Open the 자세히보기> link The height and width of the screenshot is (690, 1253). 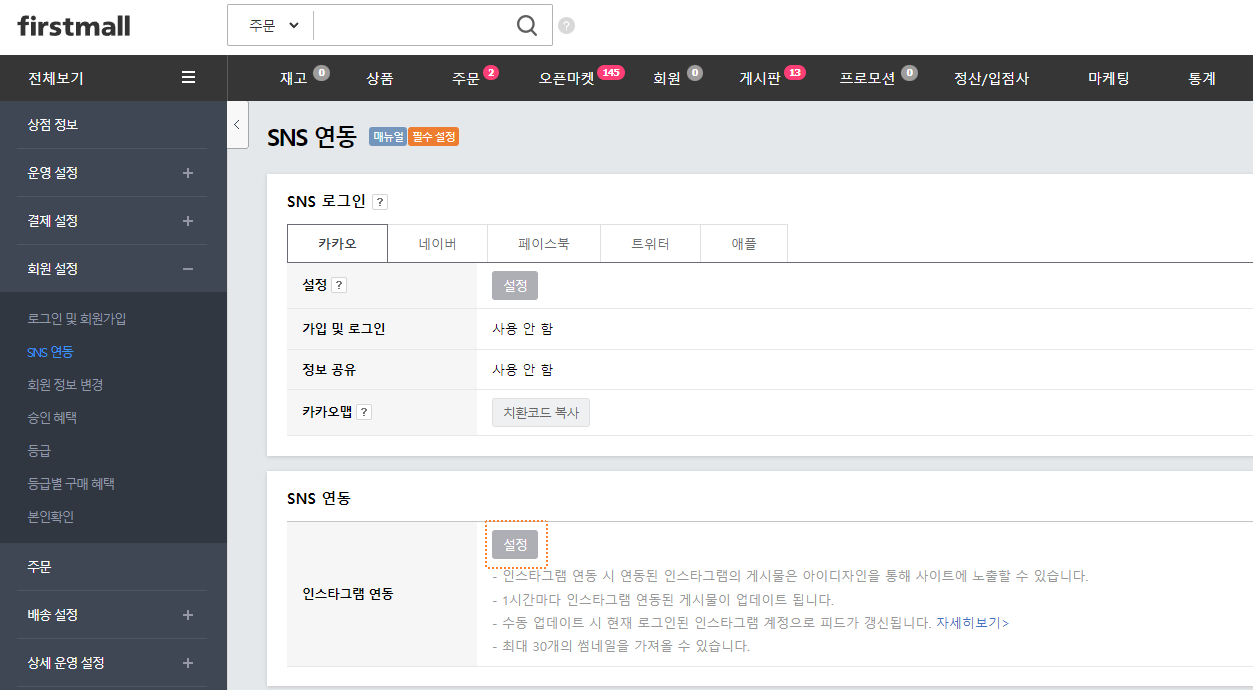click(972, 623)
